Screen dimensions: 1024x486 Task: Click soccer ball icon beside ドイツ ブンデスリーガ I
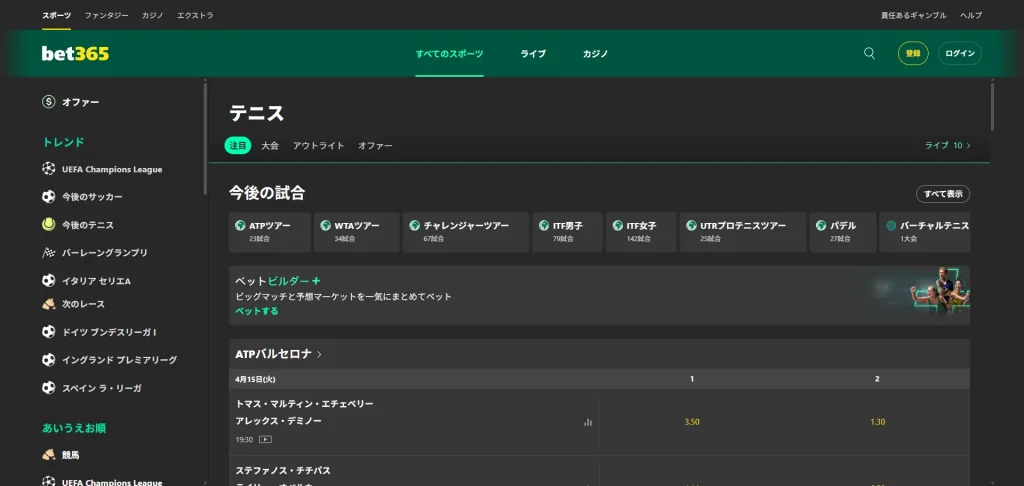(48, 332)
